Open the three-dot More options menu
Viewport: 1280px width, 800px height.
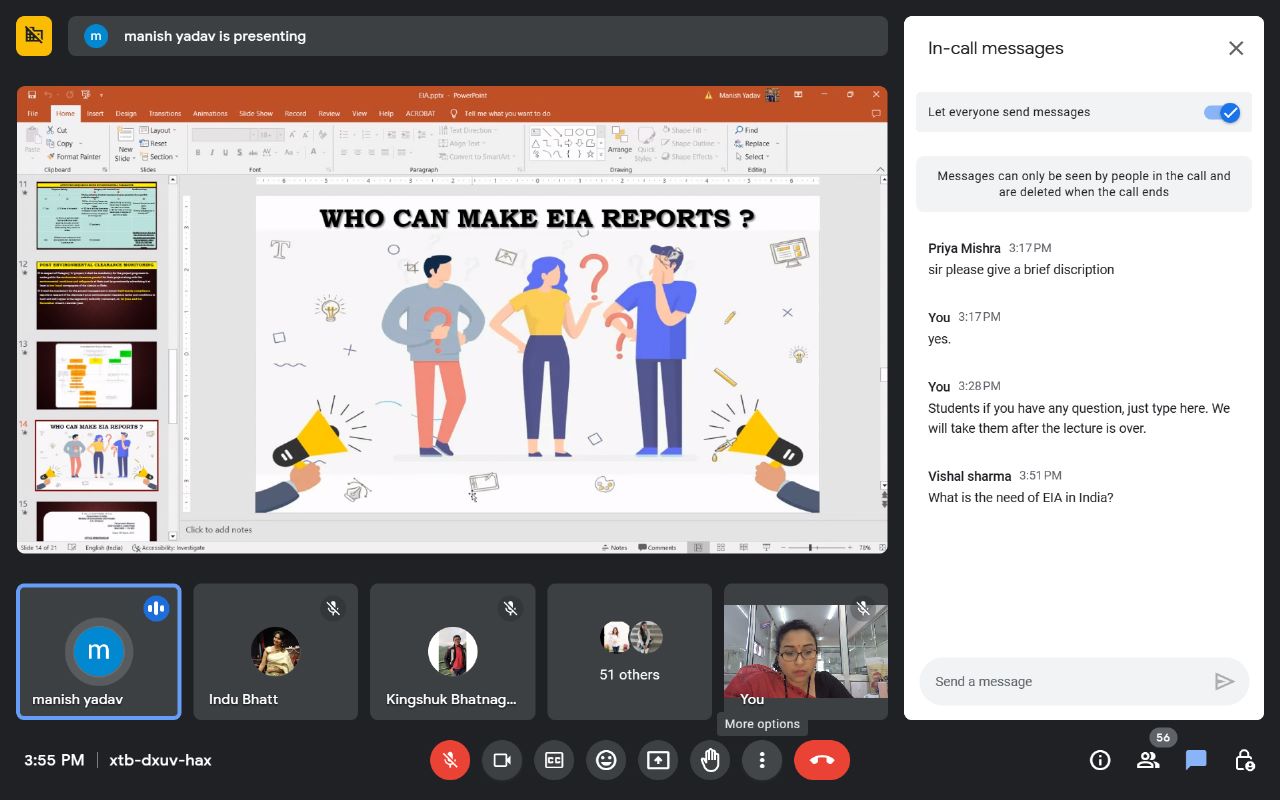click(x=762, y=760)
